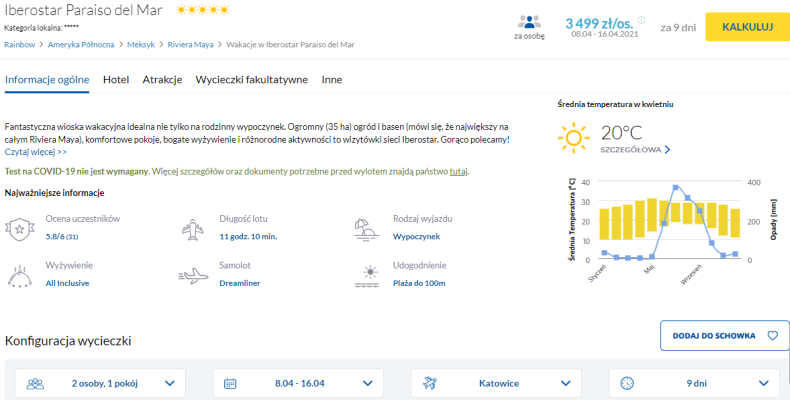Switch to the Hotel tab

(x=116, y=80)
